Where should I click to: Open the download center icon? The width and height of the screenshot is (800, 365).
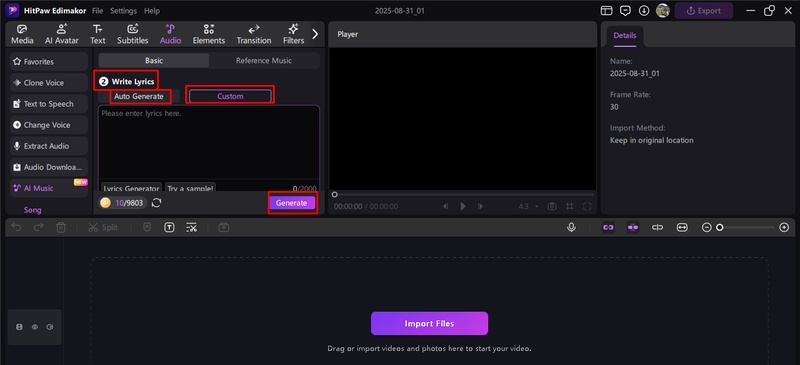(x=644, y=11)
